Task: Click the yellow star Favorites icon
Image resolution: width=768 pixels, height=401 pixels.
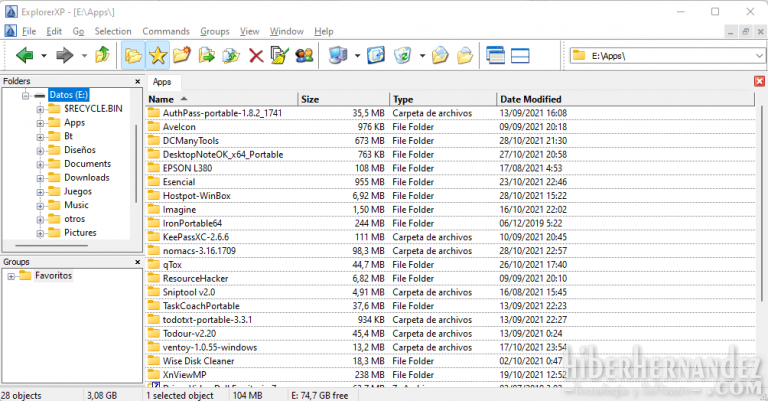Action: 157,55
